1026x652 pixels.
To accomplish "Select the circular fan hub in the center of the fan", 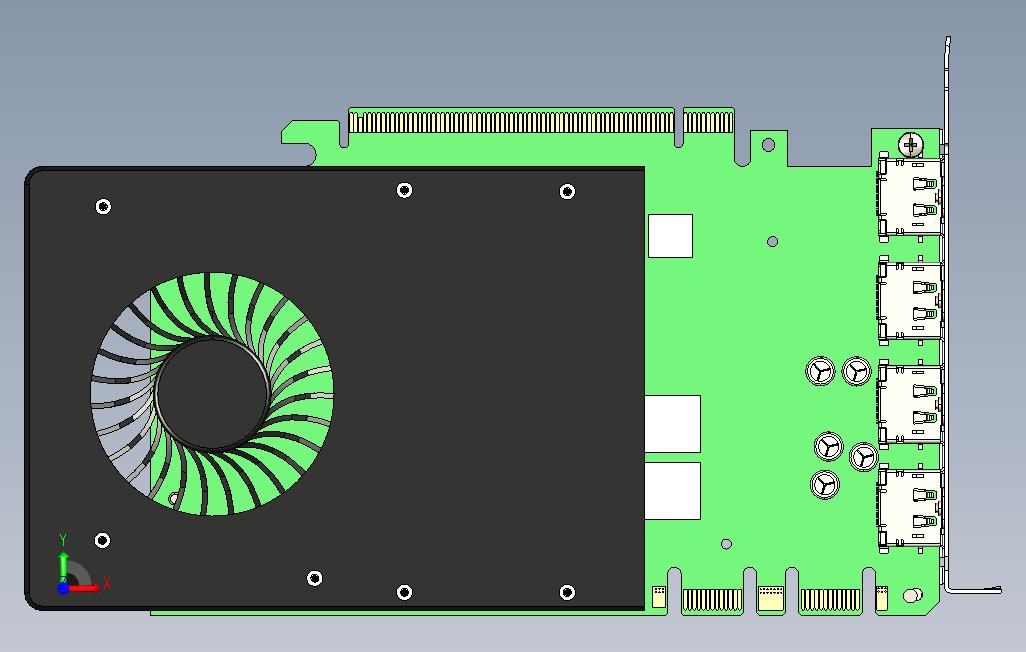I will [212, 394].
